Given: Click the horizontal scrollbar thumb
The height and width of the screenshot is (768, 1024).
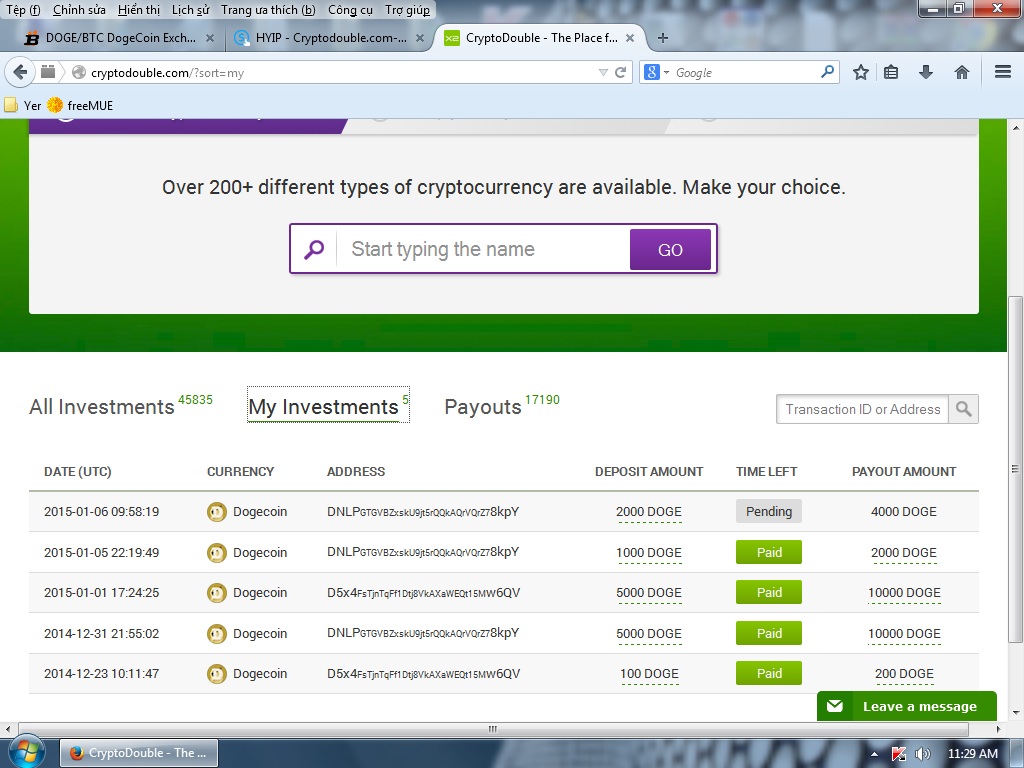Looking at the screenshot, I should 493,729.
